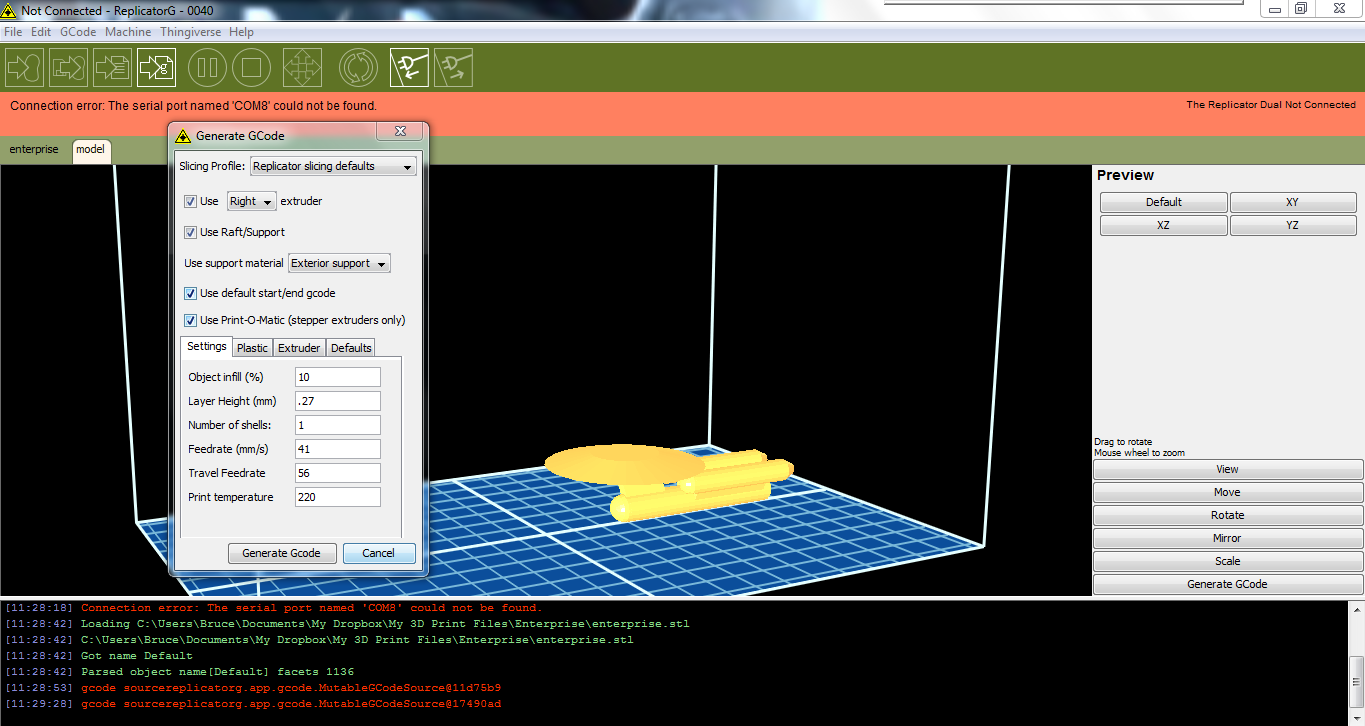Click the Number of shells field
Viewport: 1365px width, 726px height.
tap(338, 425)
